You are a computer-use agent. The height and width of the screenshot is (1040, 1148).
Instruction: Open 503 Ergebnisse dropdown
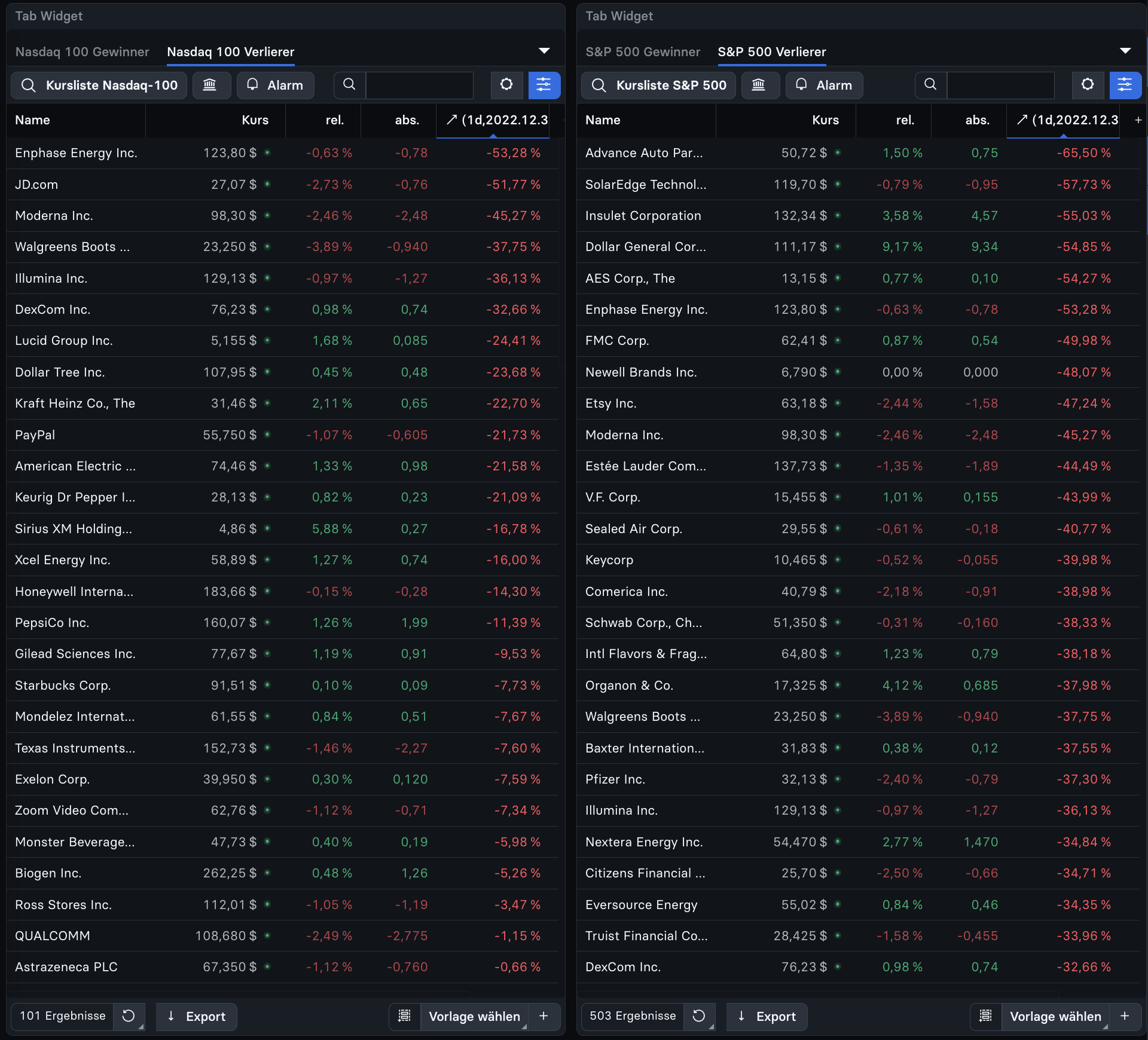(633, 1016)
